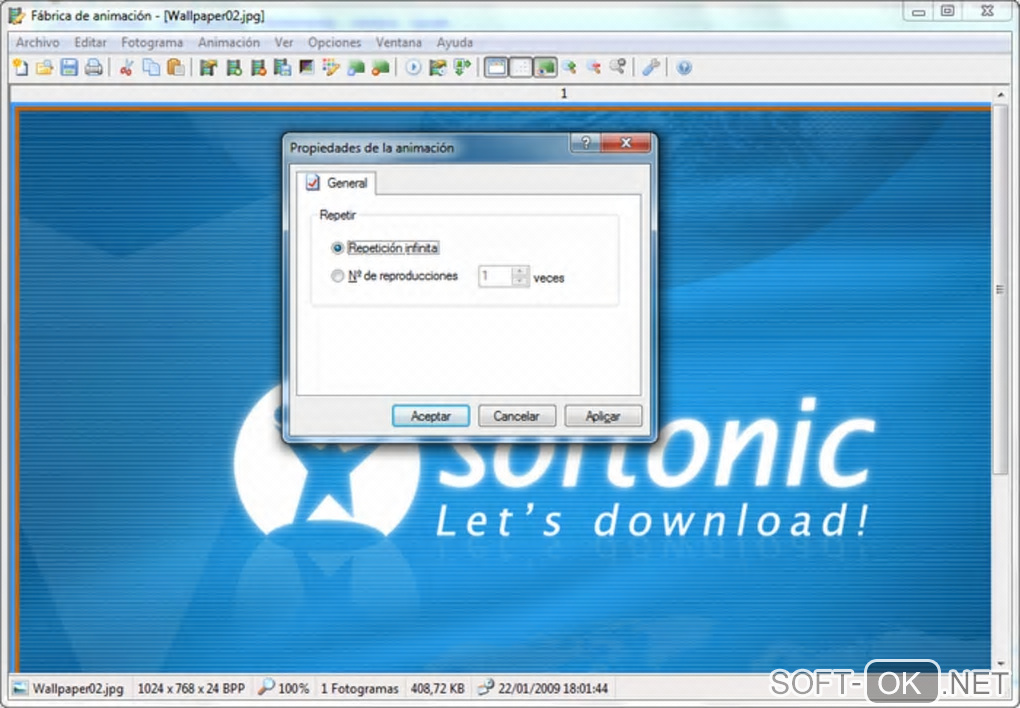The width and height of the screenshot is (1020, 708).
Task: Click the filmstrip icon with green badge
Action: 234,67
